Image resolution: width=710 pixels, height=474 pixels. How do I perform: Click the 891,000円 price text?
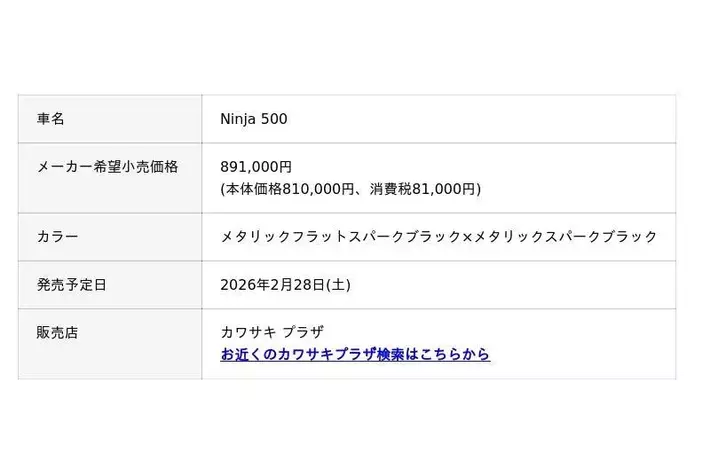click(256, 167)
